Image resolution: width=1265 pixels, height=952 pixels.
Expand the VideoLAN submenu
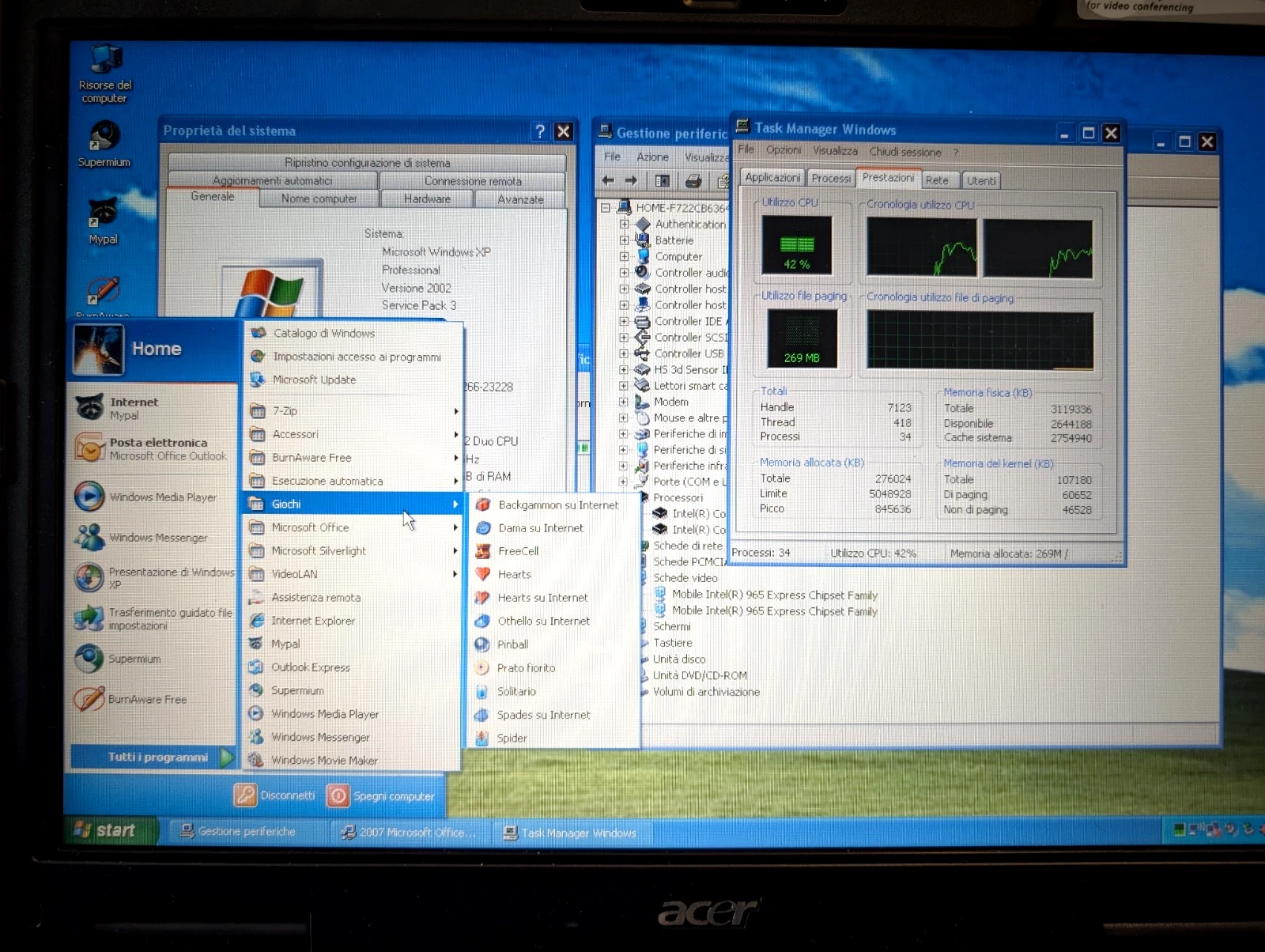353,574
